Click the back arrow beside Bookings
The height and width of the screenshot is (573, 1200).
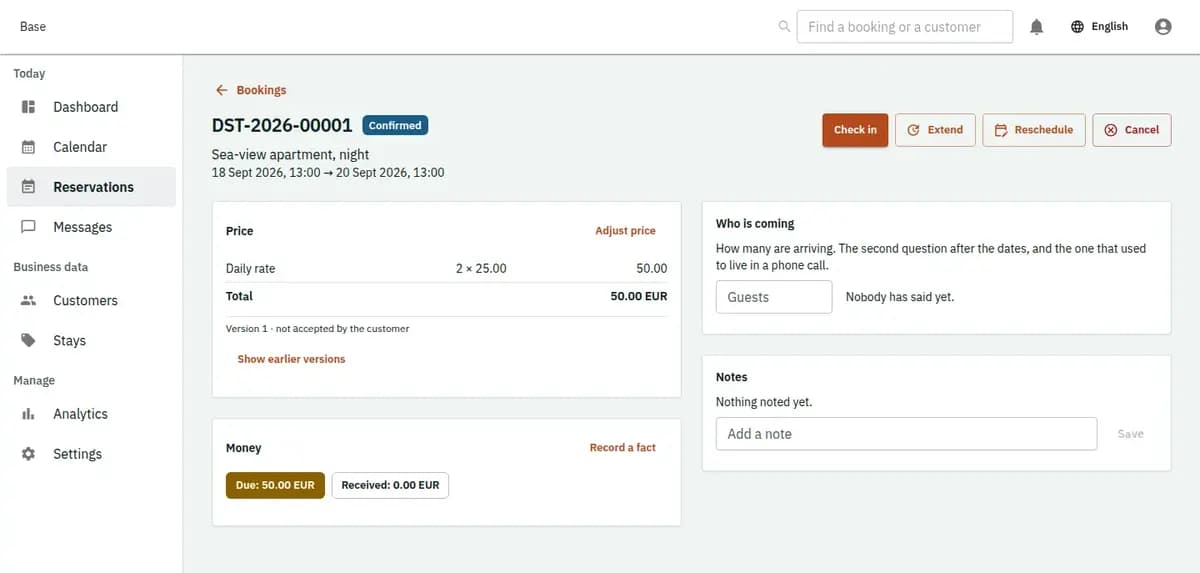(222, 90)
